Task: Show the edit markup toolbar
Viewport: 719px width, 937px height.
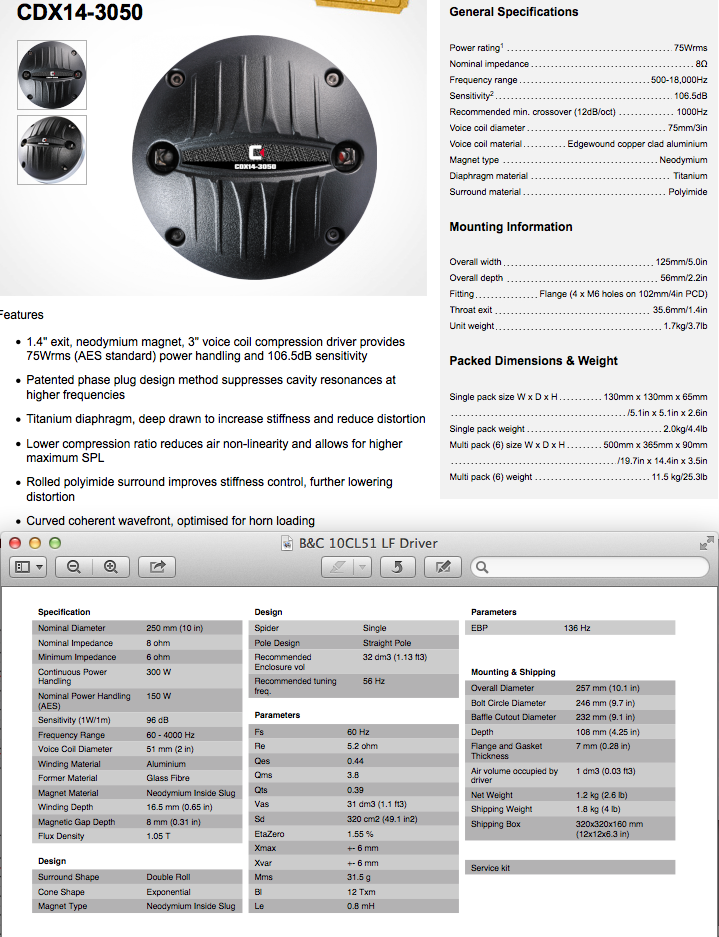Action: [442, 567]
